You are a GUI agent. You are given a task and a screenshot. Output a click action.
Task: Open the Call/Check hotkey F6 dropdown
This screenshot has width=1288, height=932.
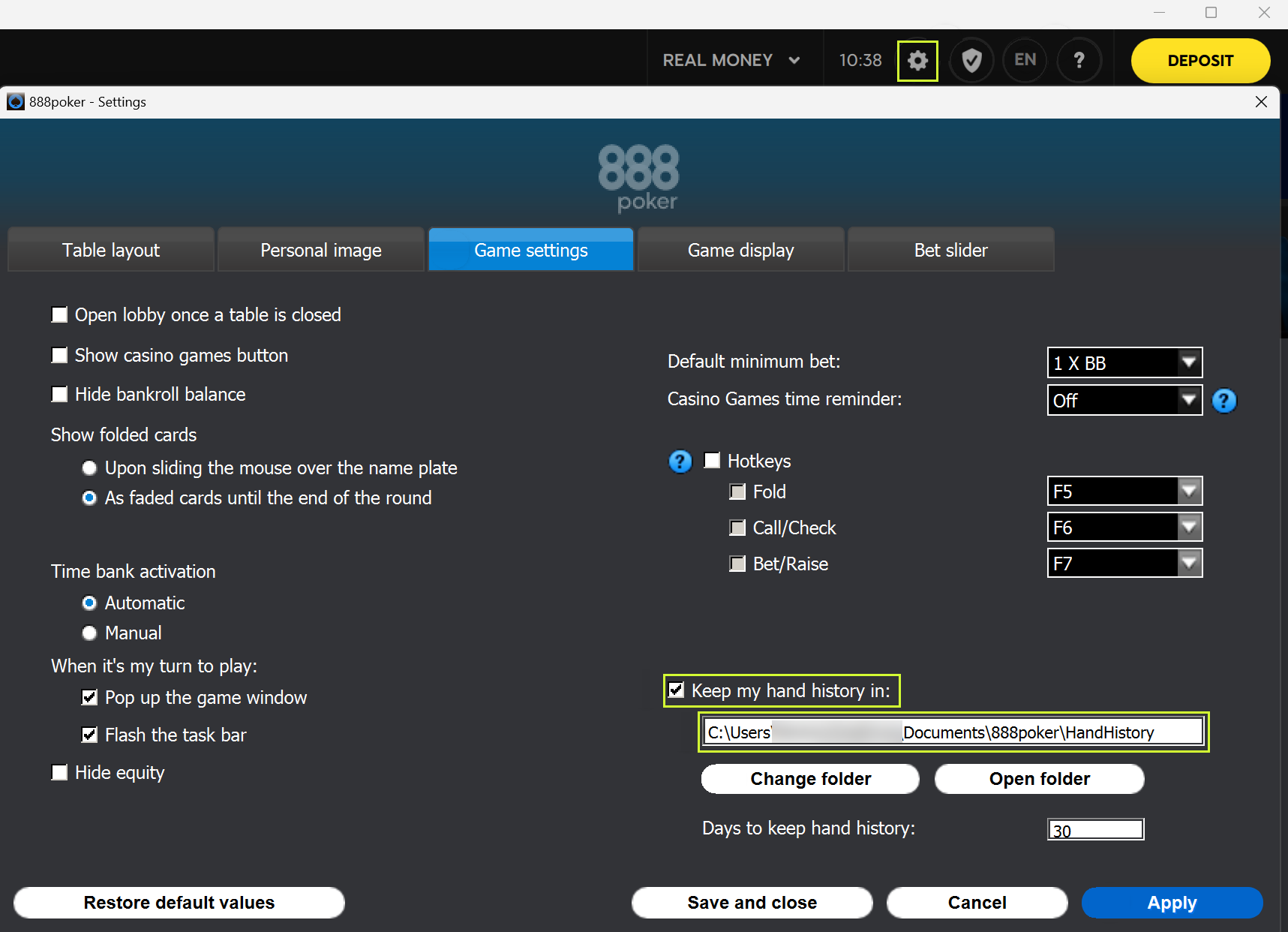[1124, 528]
